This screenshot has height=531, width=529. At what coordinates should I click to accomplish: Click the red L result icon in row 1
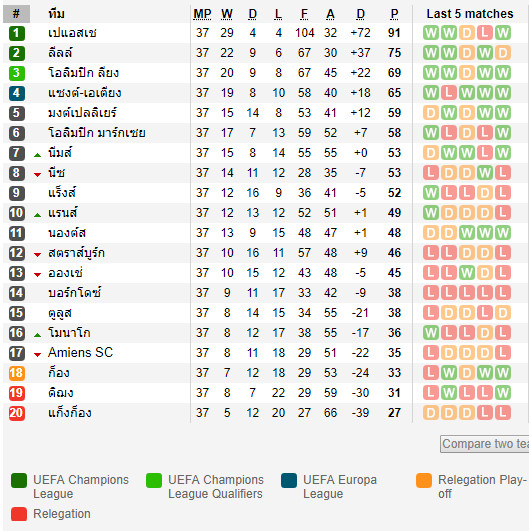click(x=485, y=33)
